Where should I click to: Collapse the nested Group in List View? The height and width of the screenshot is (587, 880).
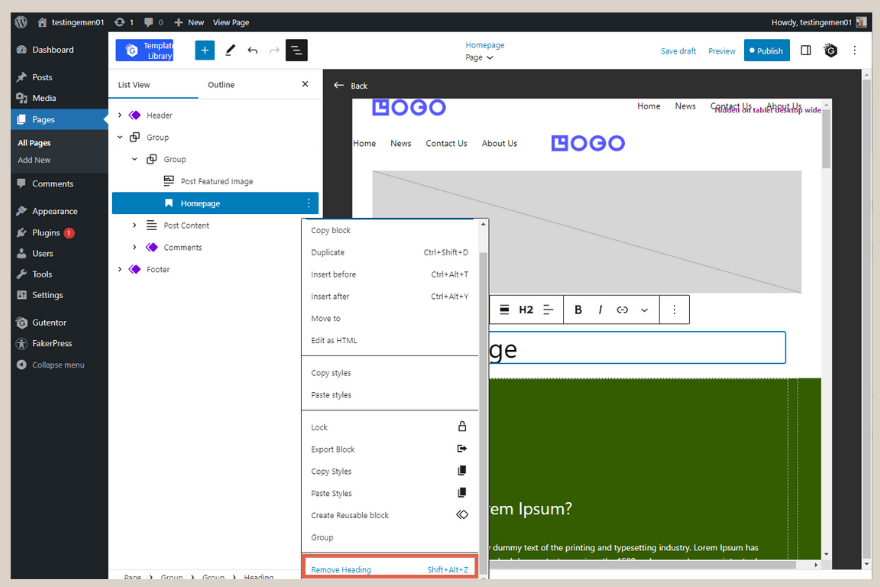(x=134, y=158)
